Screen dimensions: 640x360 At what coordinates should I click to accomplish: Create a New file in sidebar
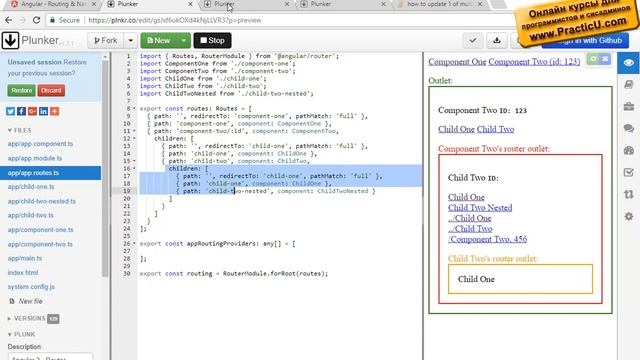click(26, 301)
